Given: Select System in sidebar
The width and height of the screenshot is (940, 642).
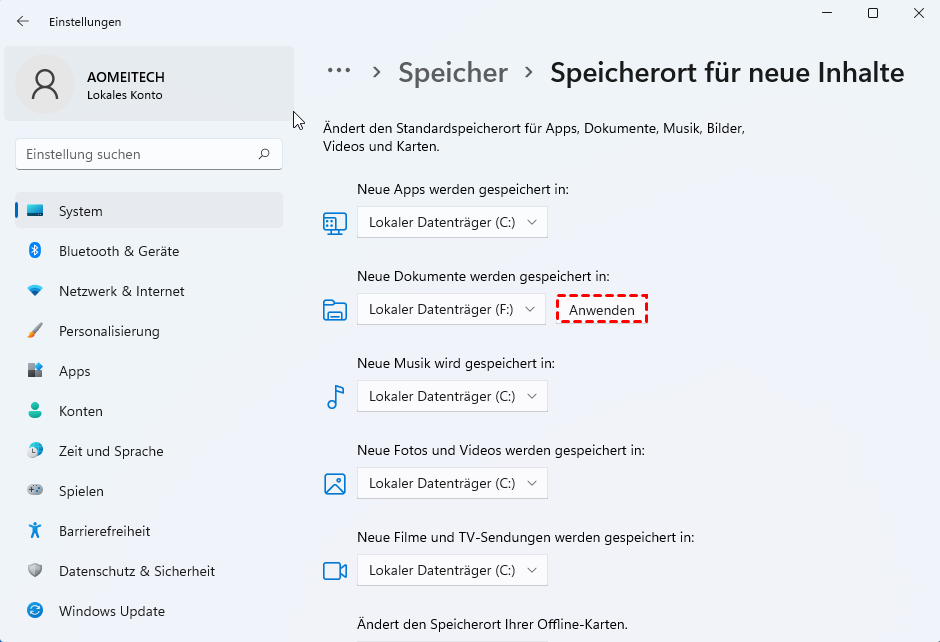Looking at the screenshot, I should pos(81,211).
